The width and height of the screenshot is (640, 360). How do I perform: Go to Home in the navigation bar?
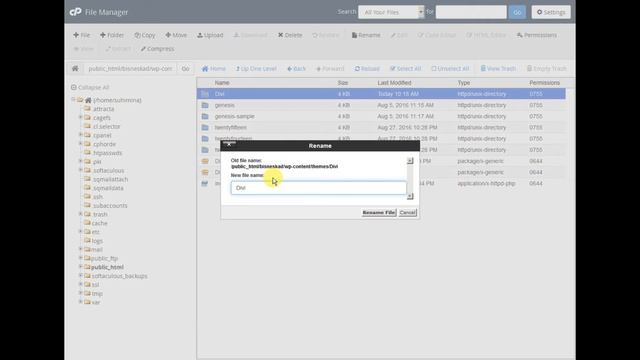pos(213,69)
